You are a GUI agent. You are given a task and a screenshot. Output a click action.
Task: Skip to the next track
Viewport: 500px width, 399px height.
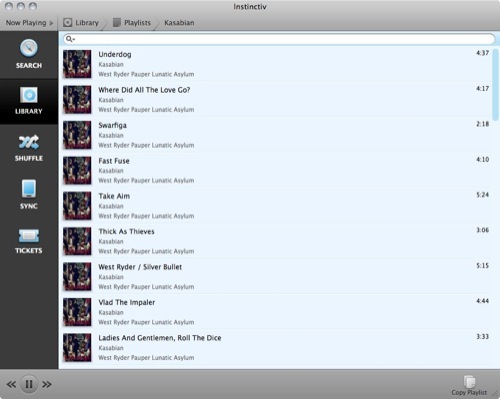tap(47, 384)
